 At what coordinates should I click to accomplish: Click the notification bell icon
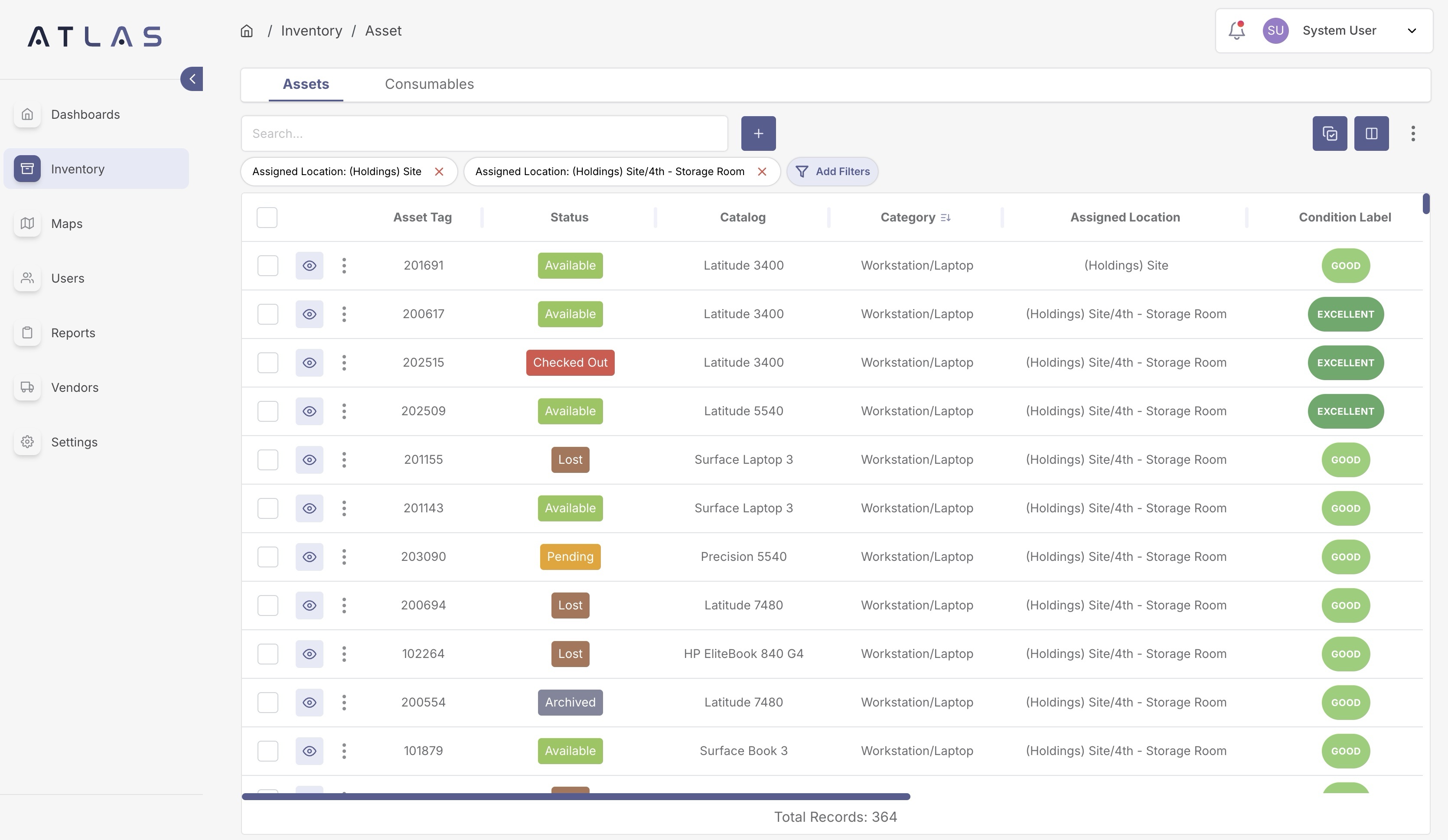[x=1236, y=31]
